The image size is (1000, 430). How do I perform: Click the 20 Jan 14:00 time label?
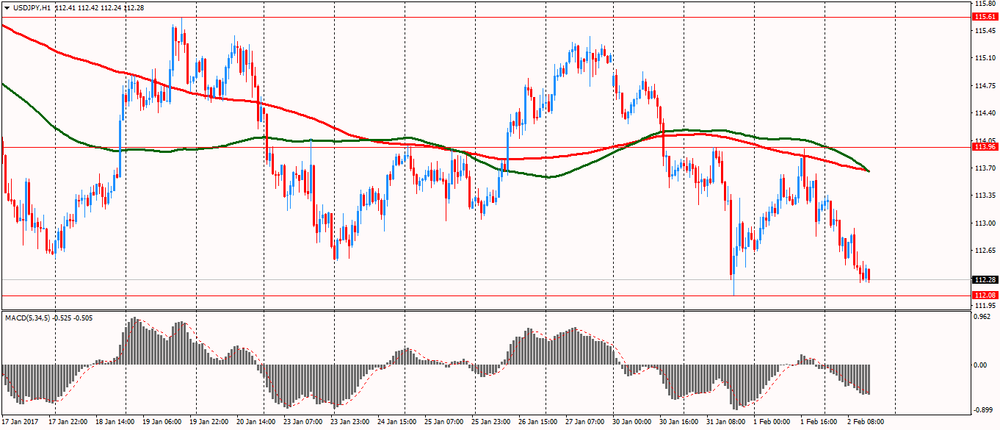[x=256, y=422]
